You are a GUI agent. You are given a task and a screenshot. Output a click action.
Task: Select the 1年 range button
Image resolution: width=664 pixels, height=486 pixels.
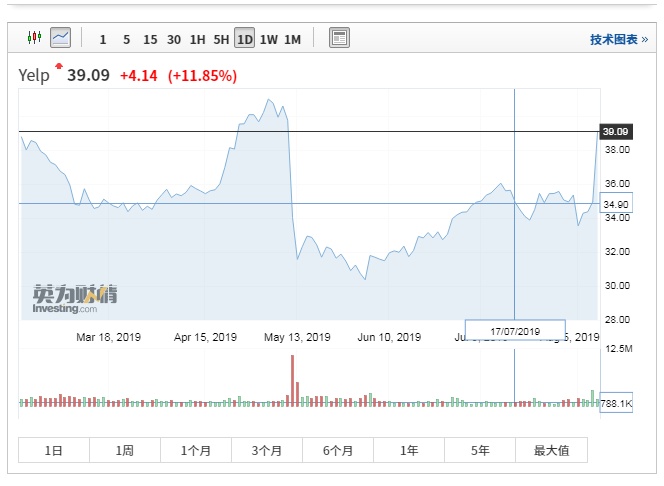[409, 450]
